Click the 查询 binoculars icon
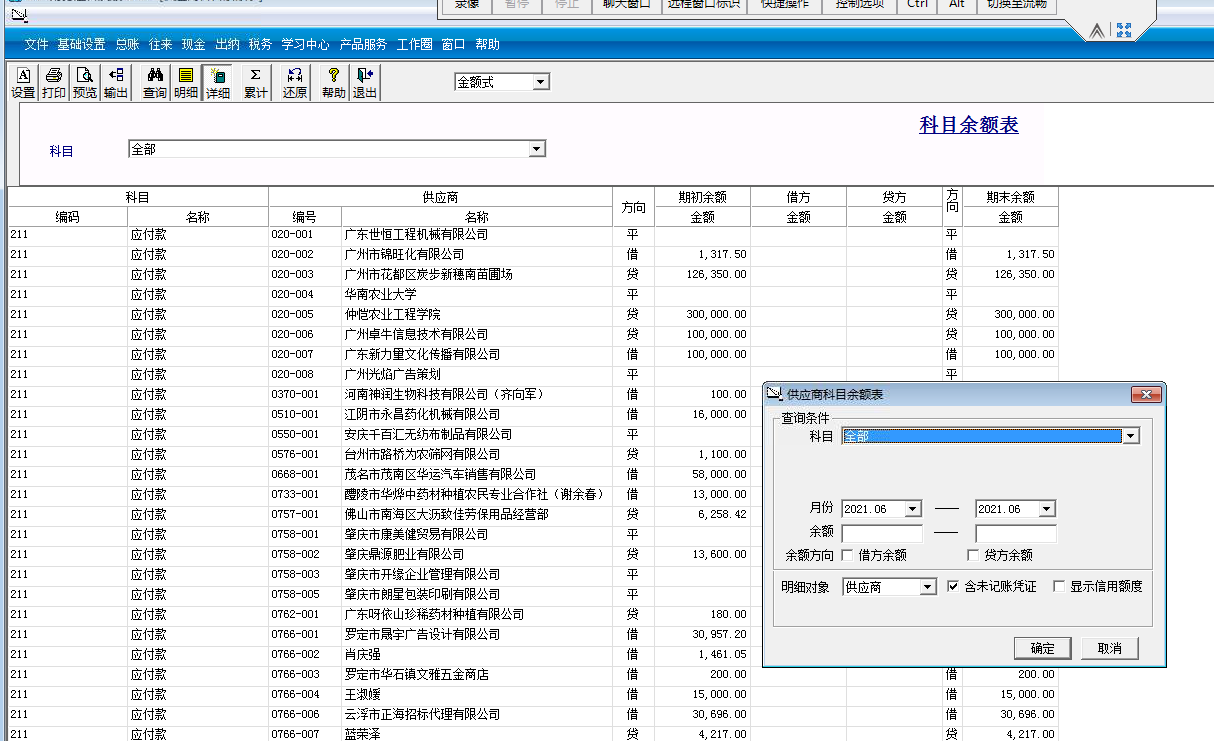Screen dimensions: 1214x741 [155, 83]
